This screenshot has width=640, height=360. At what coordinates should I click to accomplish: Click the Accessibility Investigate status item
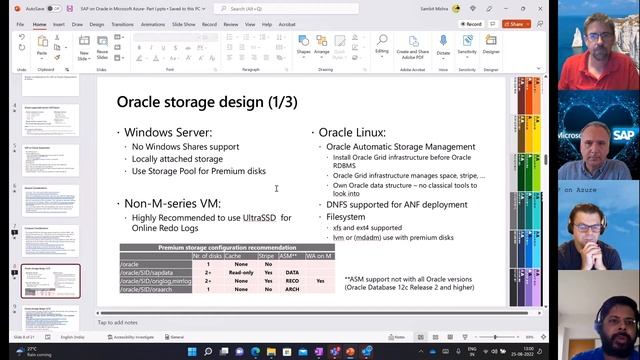click(x=131, y=337)
